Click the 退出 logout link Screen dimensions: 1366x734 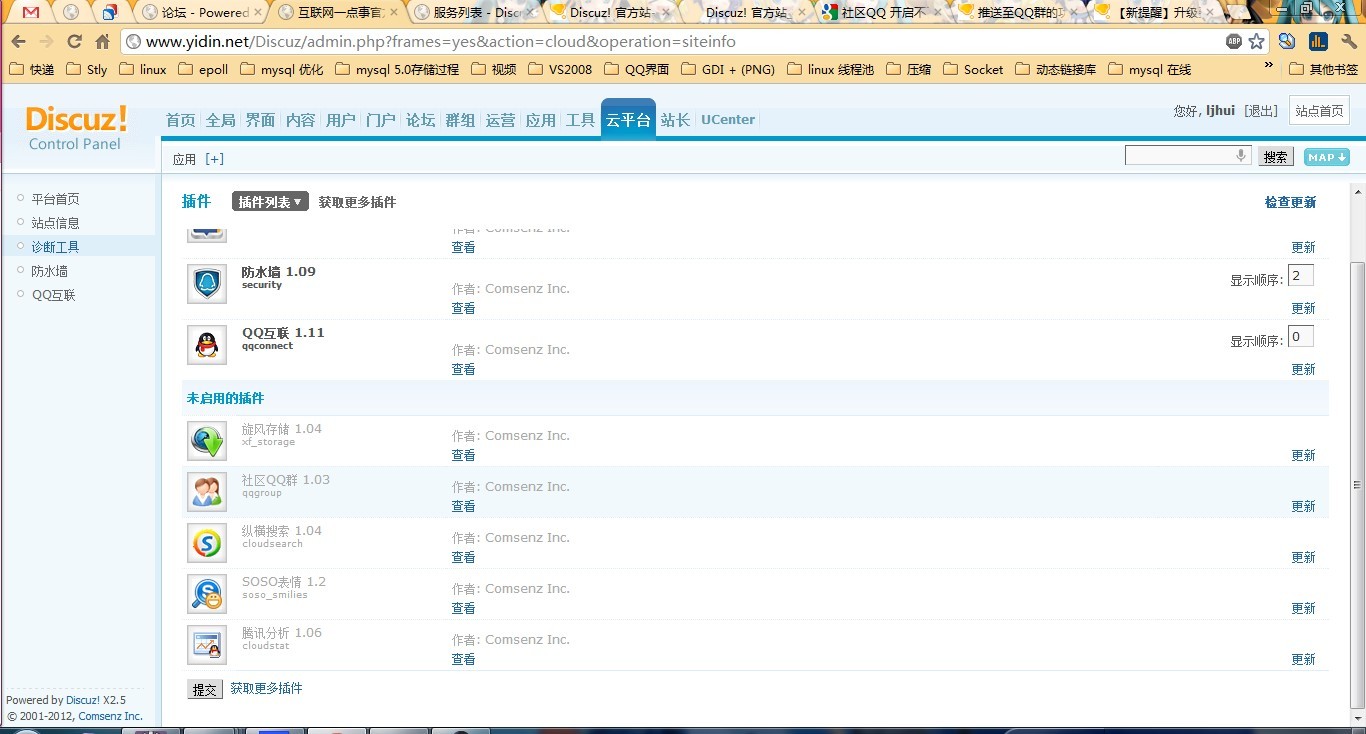click(x=1261, y=111)
